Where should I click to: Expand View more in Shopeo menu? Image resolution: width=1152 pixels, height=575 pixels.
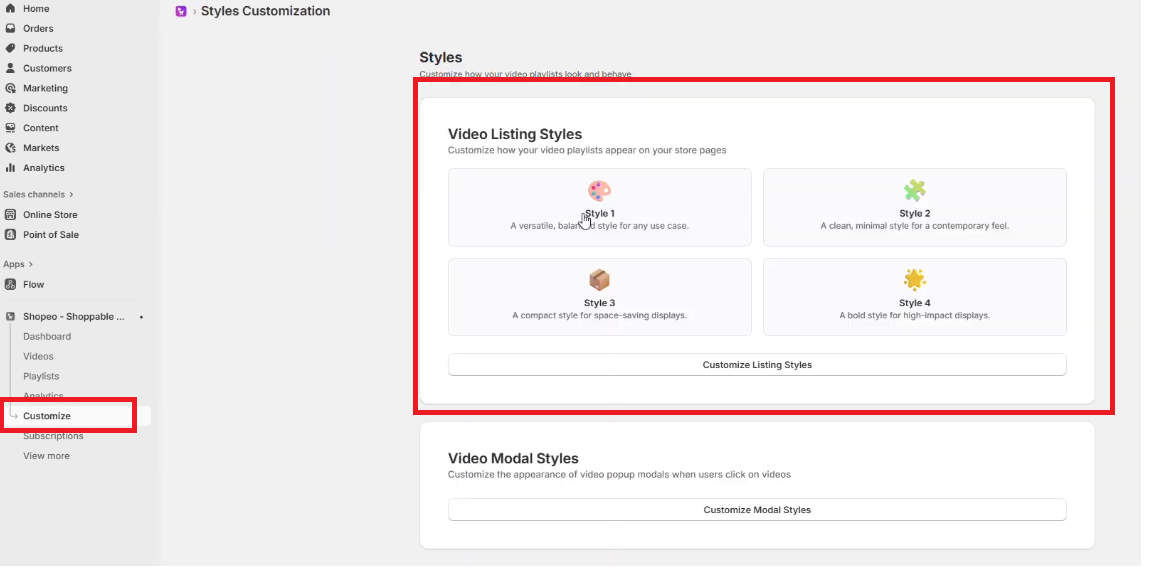[x=46, y=456]
